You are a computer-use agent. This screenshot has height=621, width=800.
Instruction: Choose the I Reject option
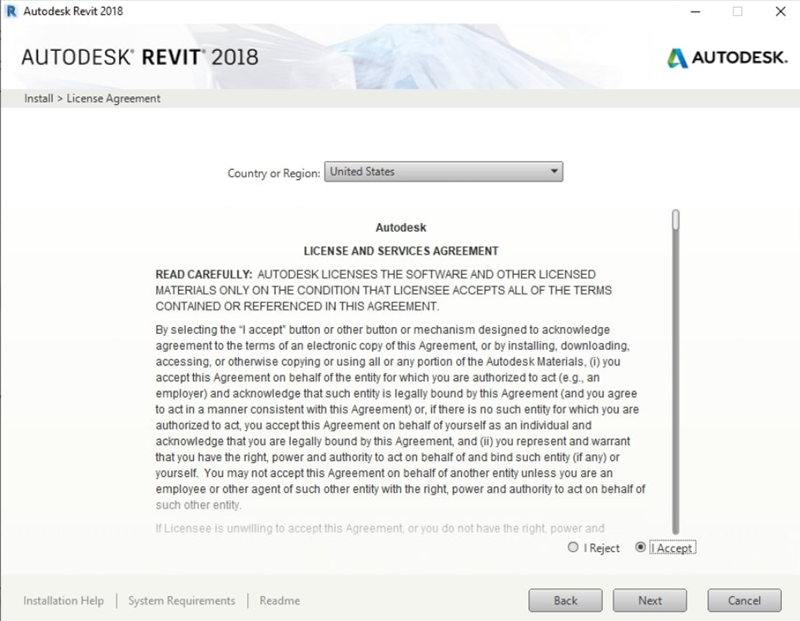pos(572,548)
